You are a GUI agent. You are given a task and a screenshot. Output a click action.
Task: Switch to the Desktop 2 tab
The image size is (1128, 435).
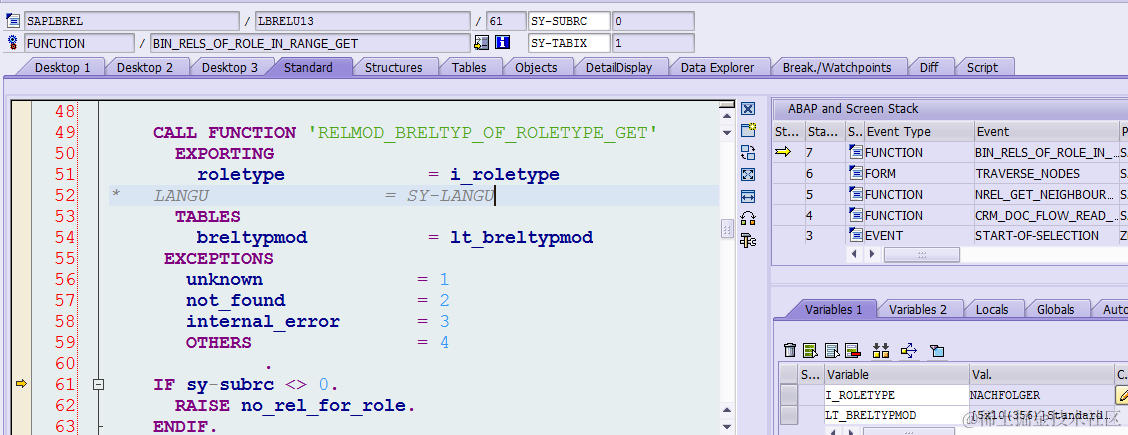(x=145, y=68)
